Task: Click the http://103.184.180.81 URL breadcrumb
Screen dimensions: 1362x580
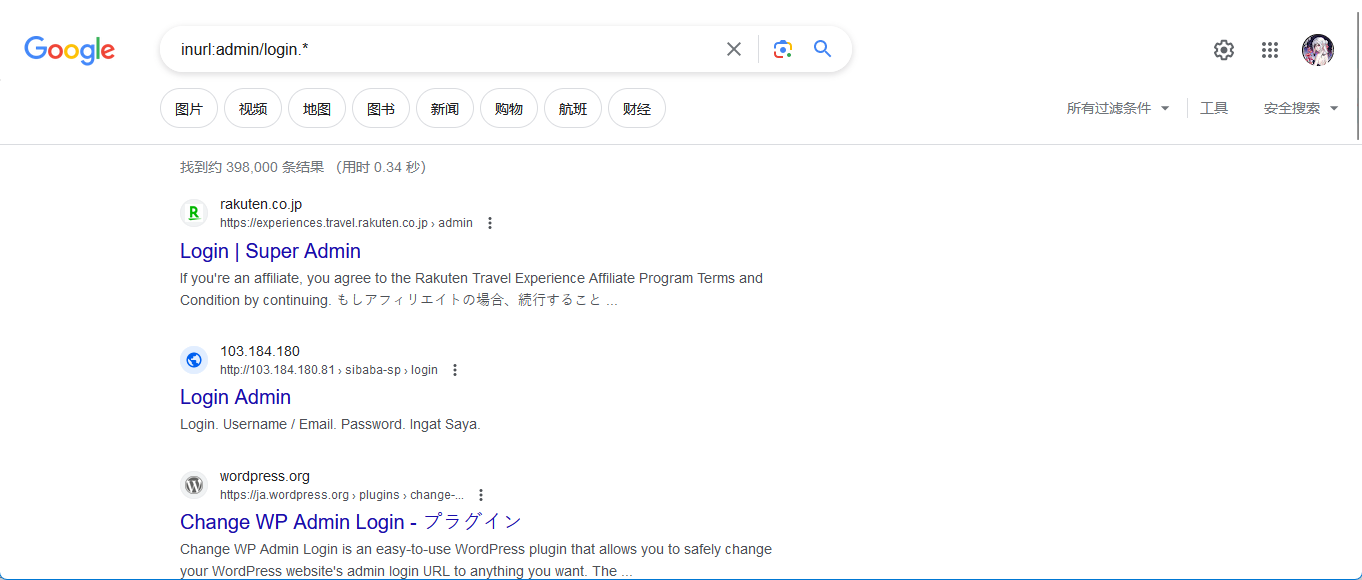Action: pyautogui.click(x=329, y=370)
